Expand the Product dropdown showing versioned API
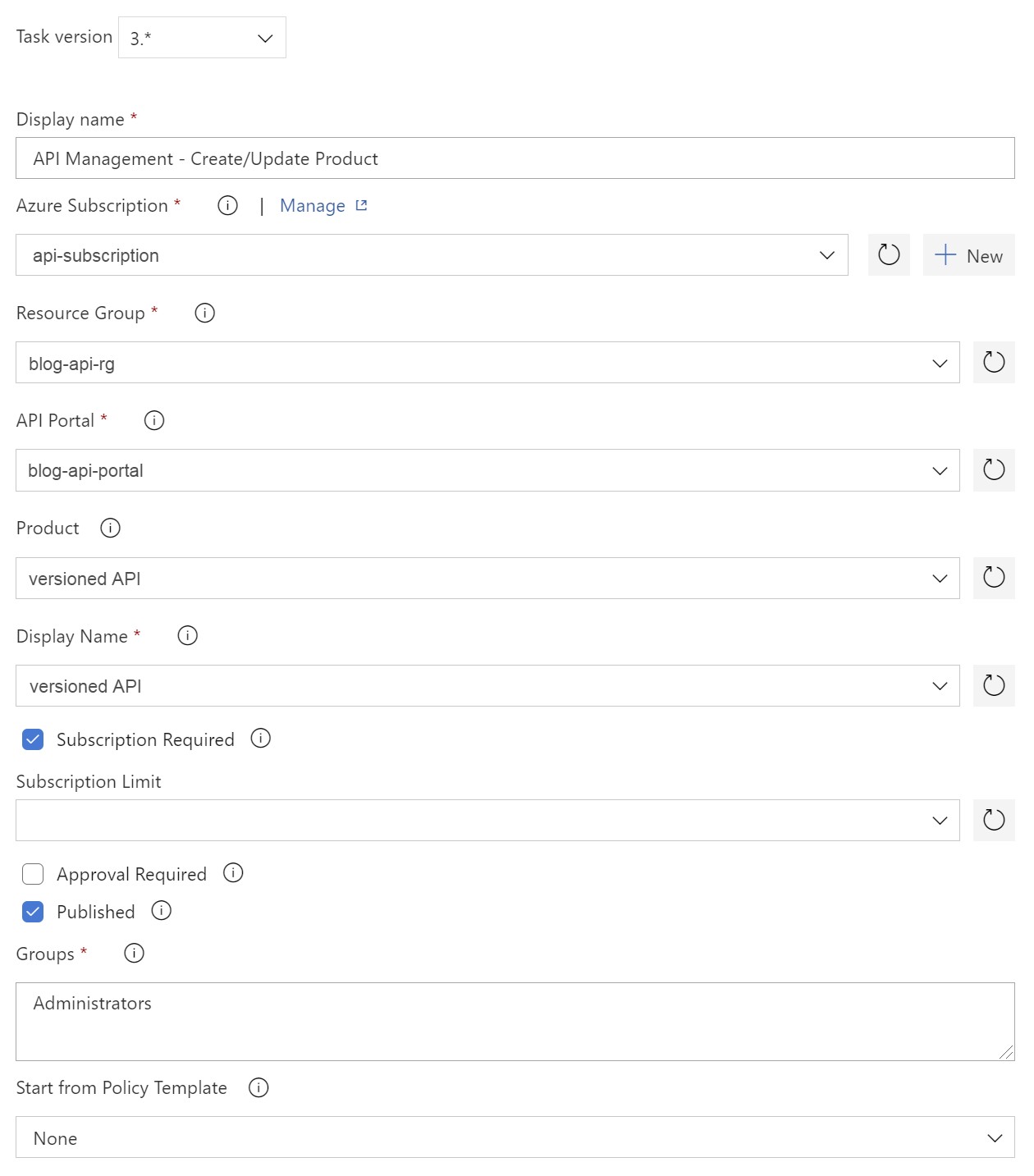Screen dimensions: 1034x1176 click(x=487, y=579)
